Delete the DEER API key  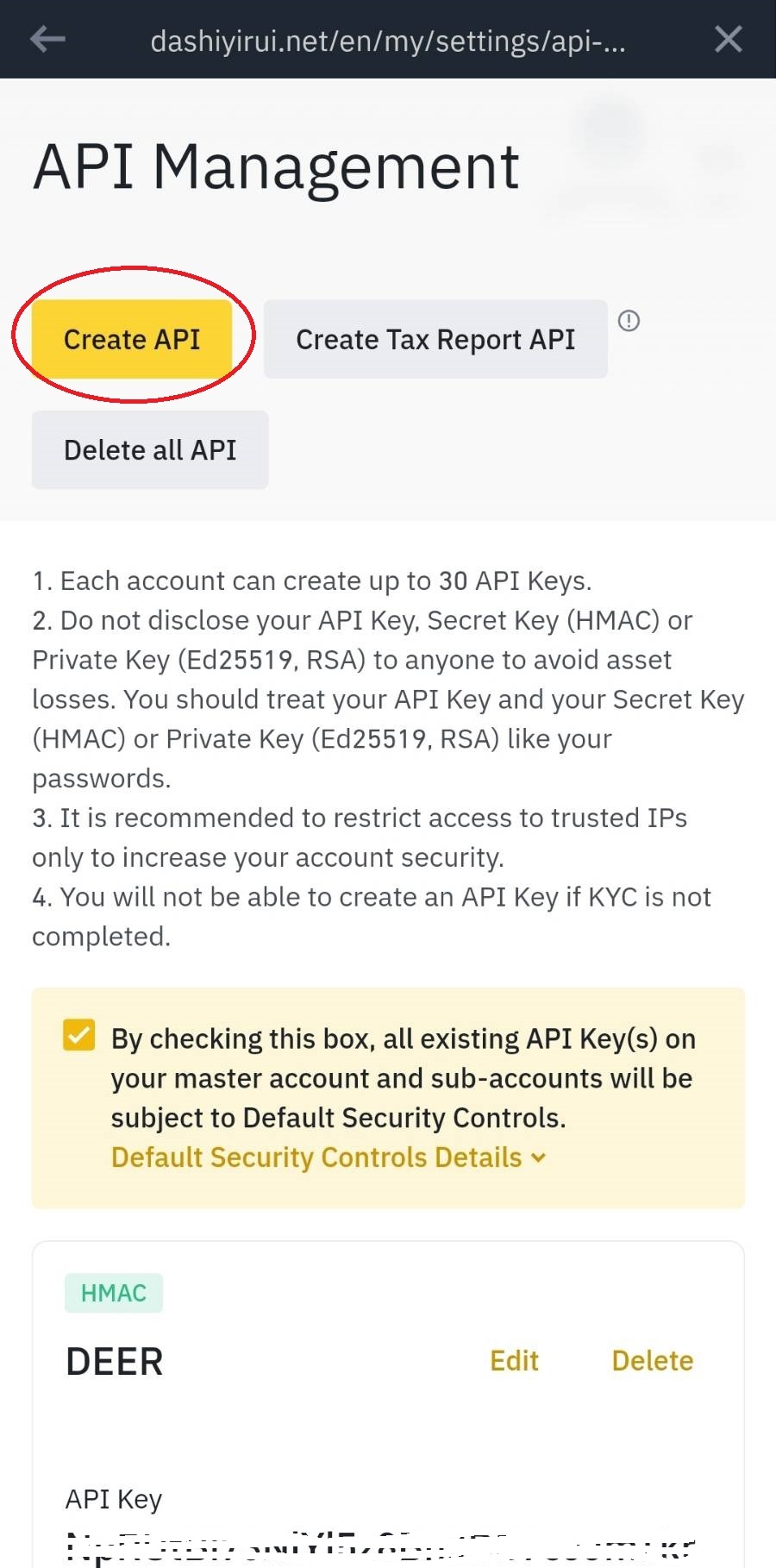click(652, 1361)
